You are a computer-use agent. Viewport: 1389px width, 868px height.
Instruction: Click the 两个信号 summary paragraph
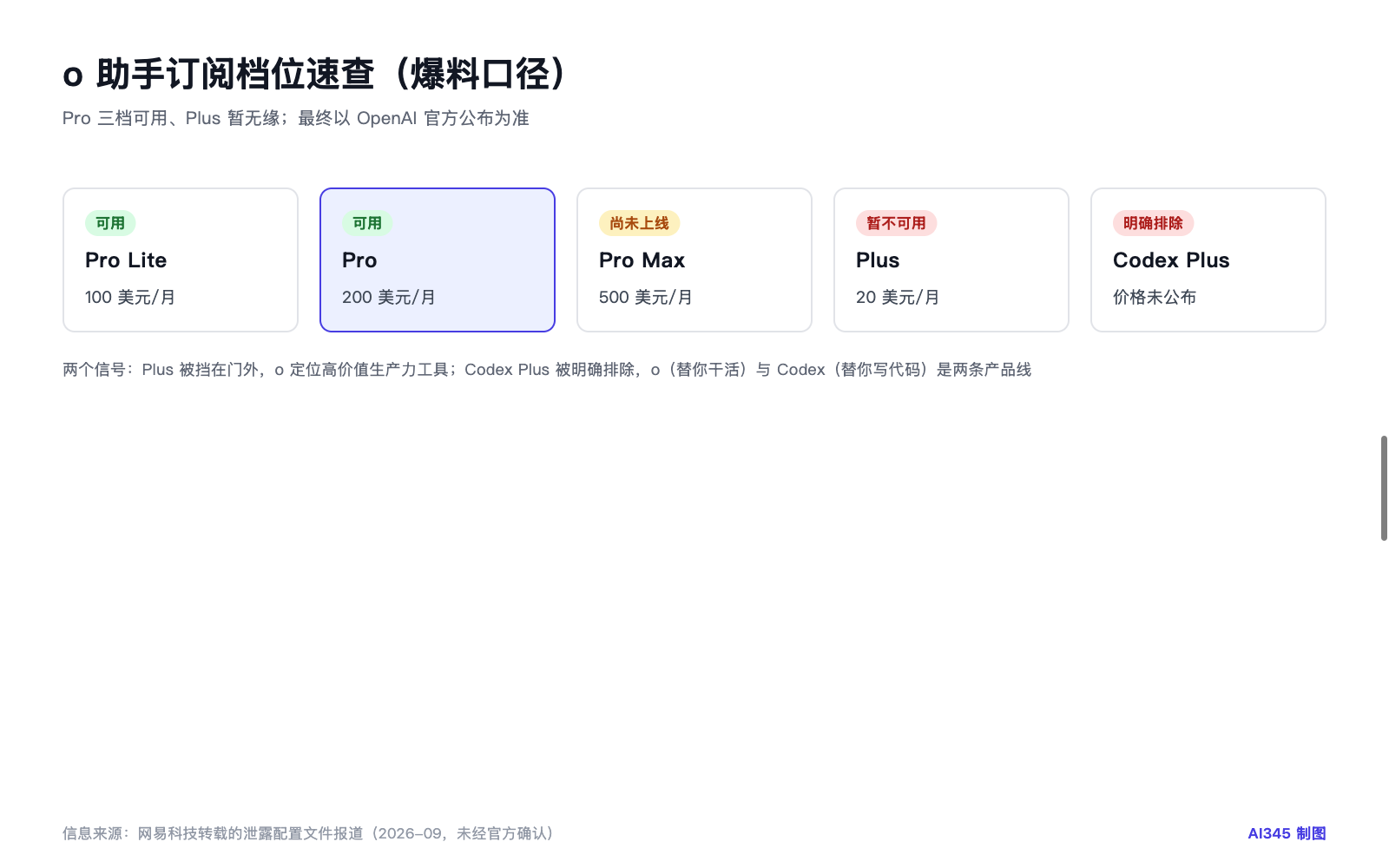[547, 370]
